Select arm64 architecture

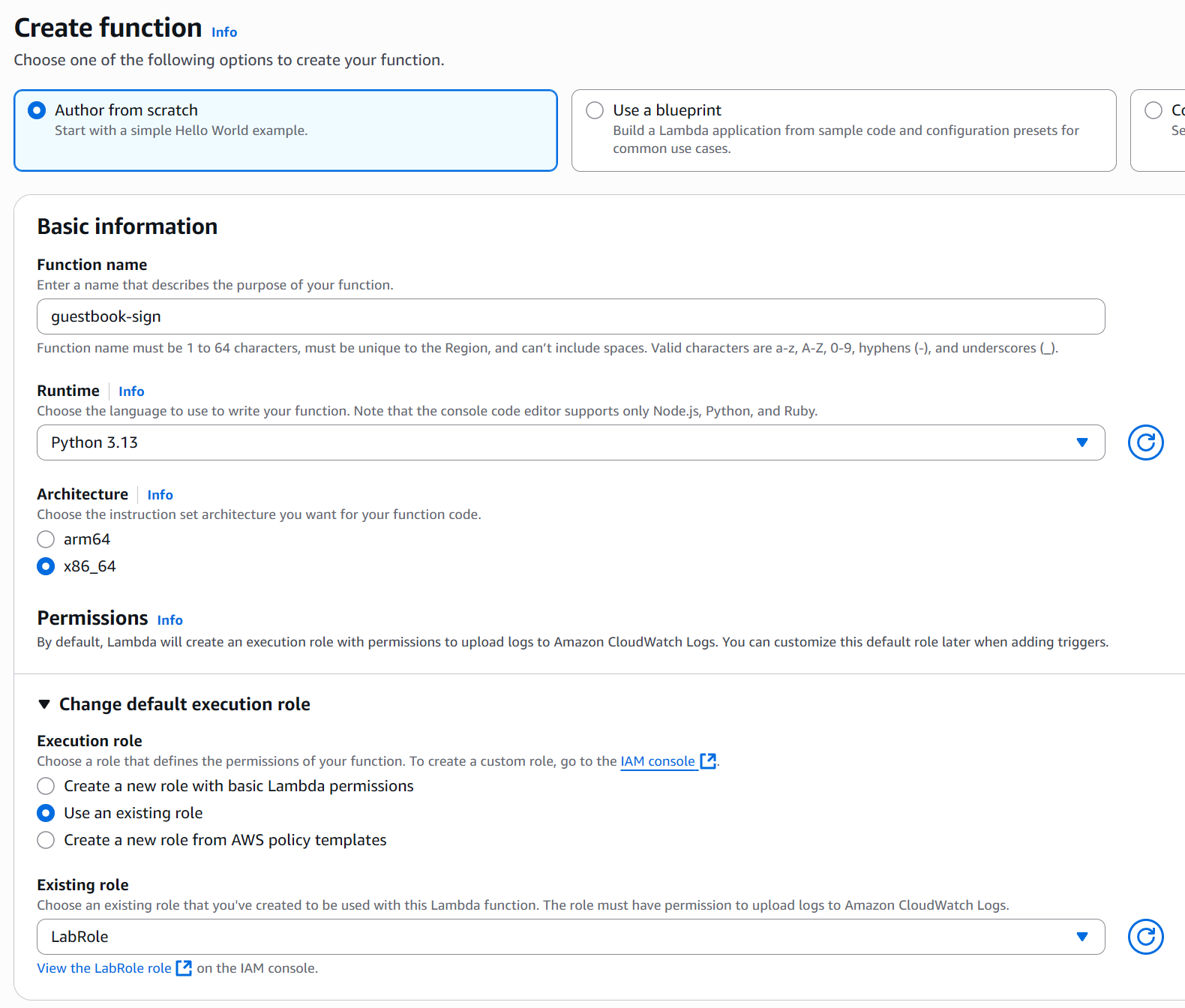[46, 539]
